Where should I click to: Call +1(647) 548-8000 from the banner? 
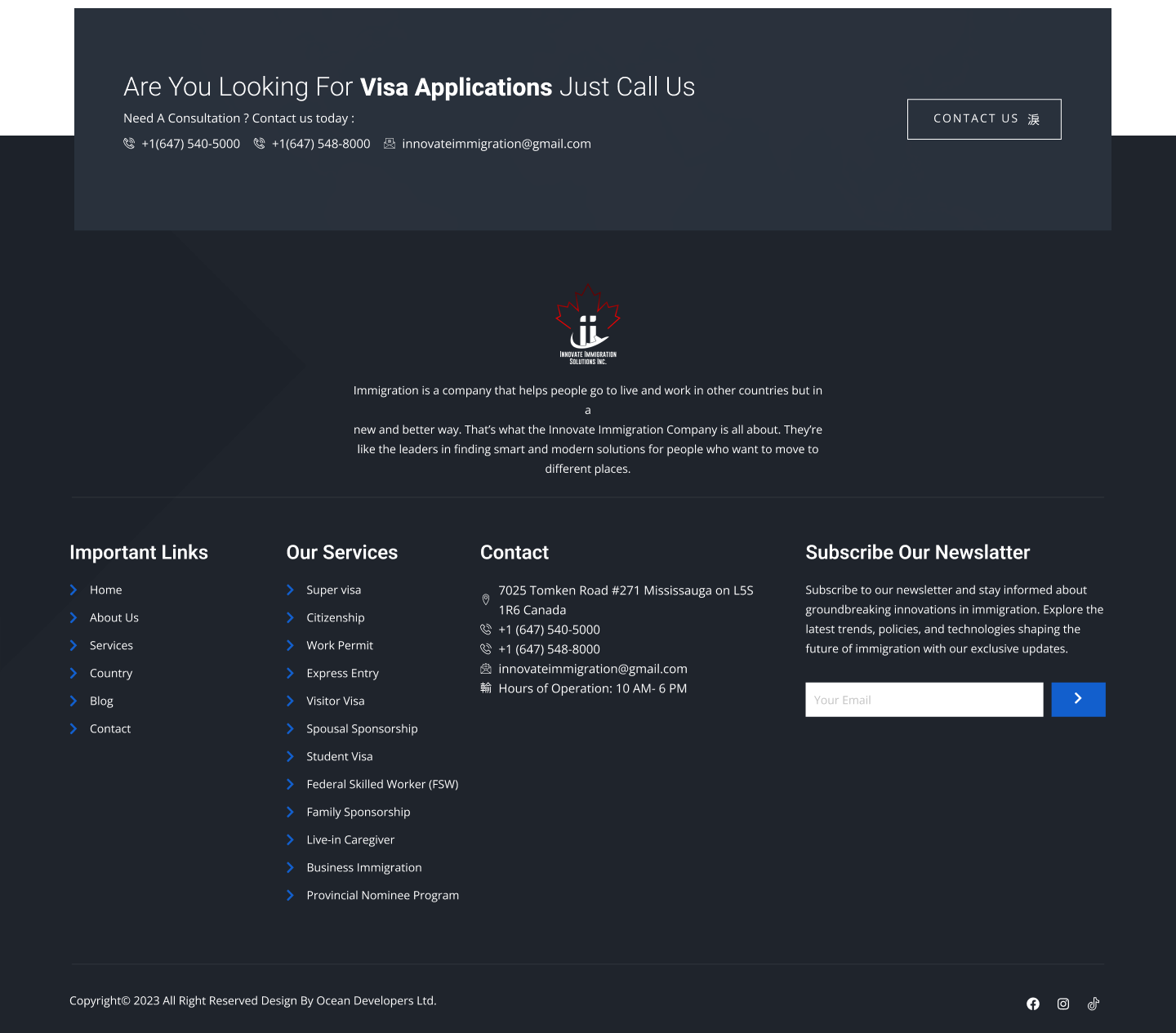(x=321, y=144)
